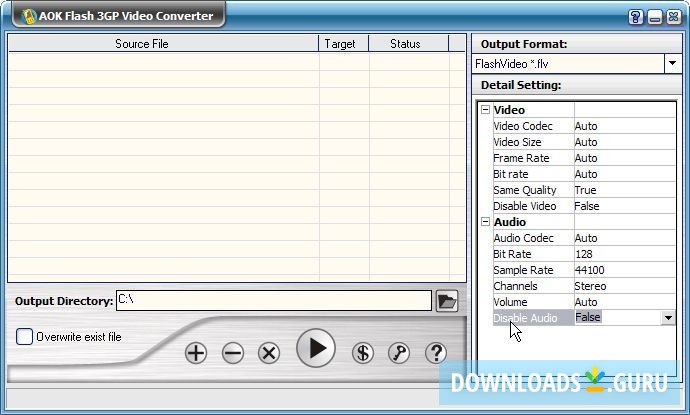Click the Source File column header

163,44
